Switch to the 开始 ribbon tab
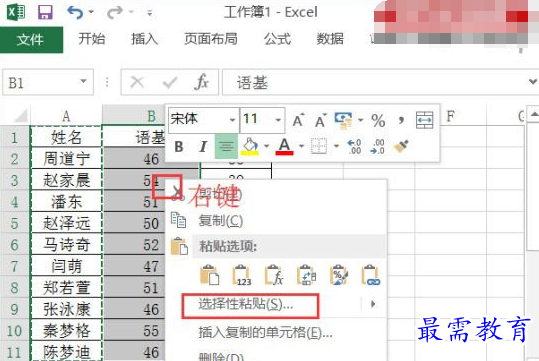539x361 pixels. pos(91,39)
